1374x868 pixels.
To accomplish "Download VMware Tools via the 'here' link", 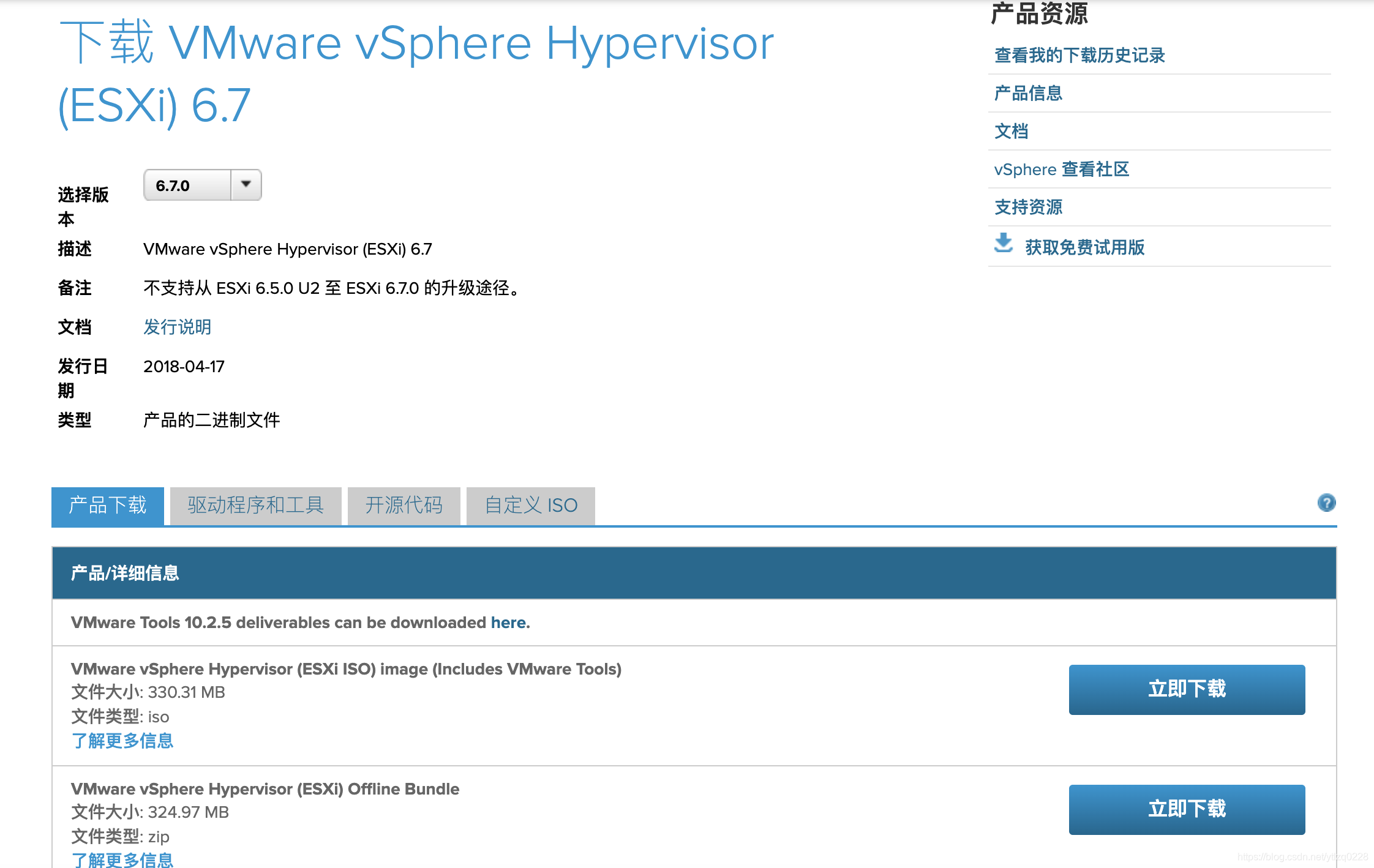I will pyautogui.click(x=508, y=623).
